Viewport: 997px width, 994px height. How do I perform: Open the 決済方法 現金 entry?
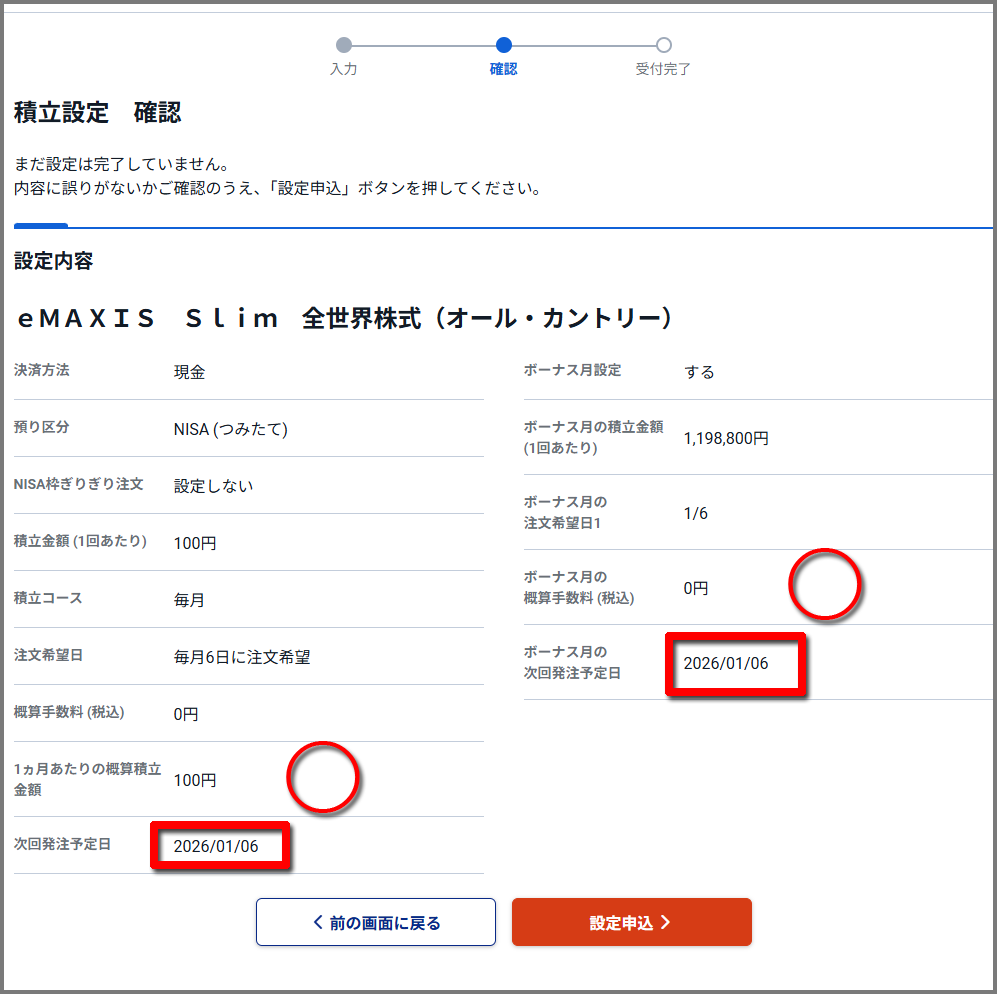(188, 370)
